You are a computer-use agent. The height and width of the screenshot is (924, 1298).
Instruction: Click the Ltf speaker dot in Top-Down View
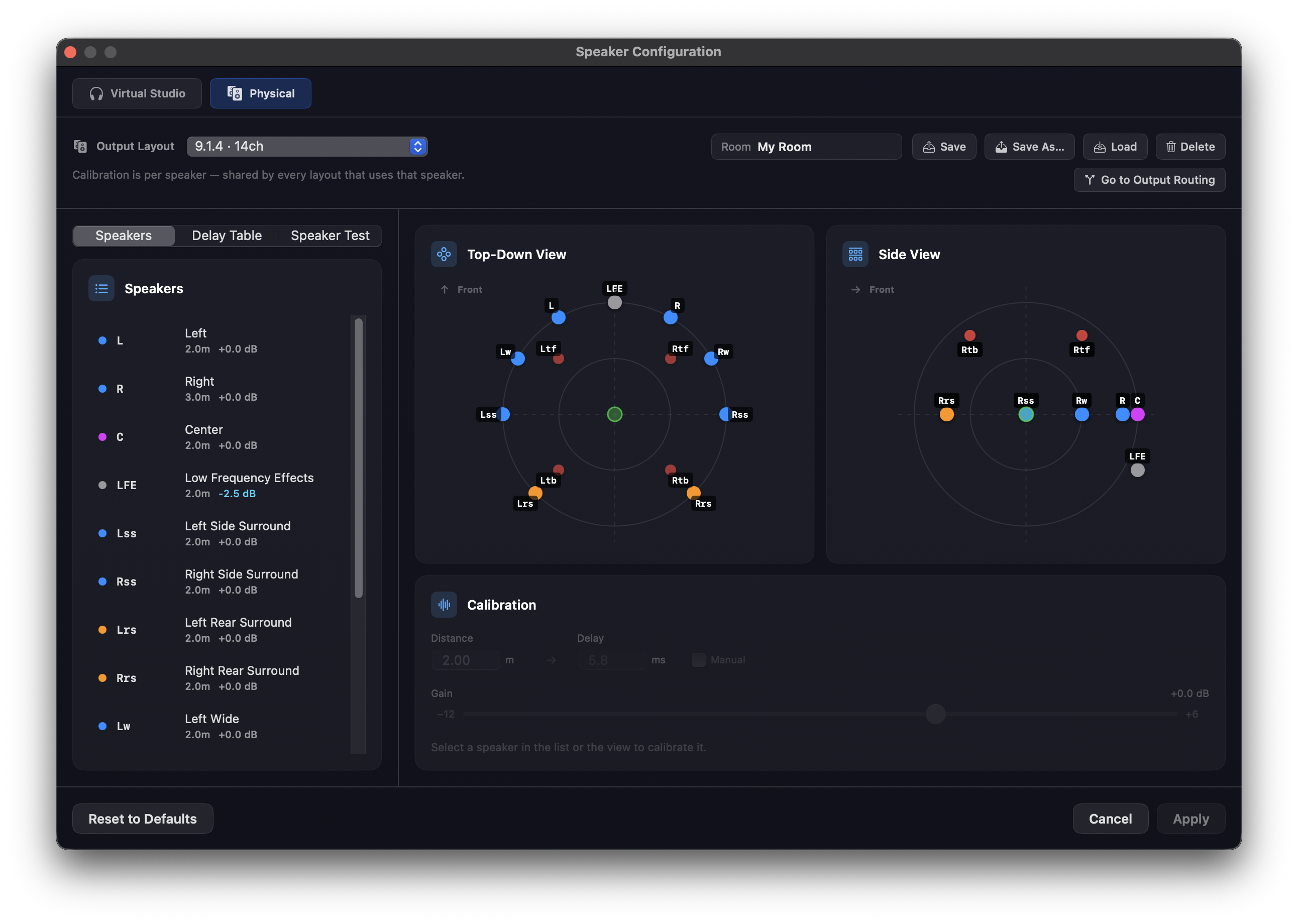pos(559,359)
